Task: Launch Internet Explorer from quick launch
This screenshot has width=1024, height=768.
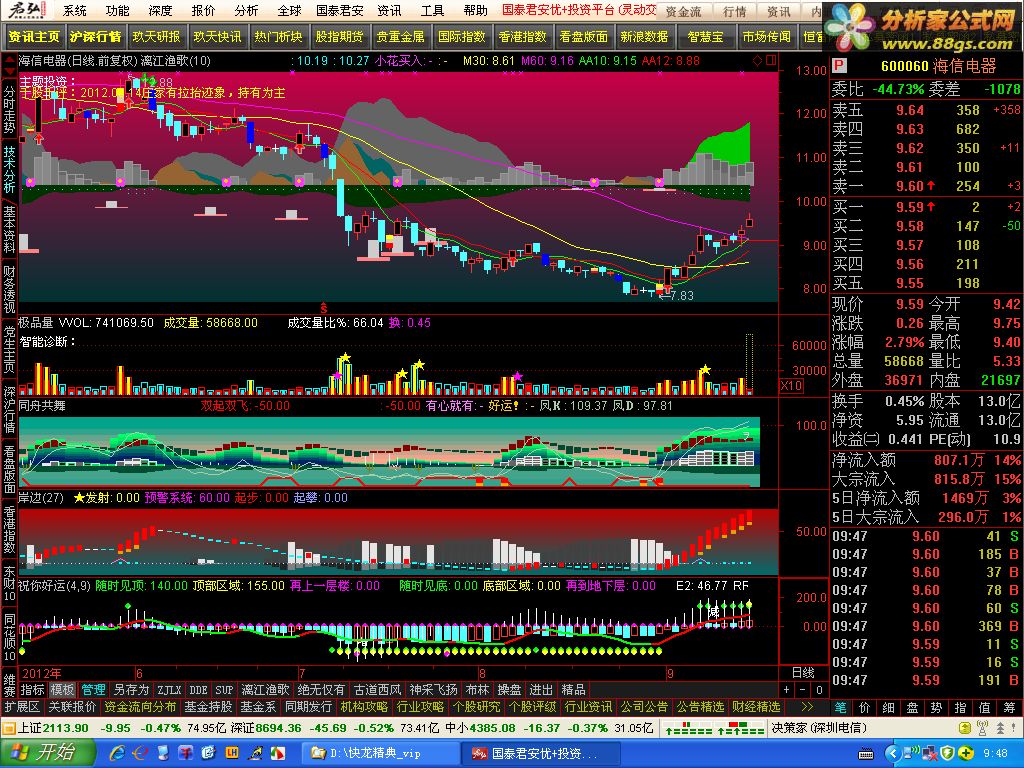Action: [x=118, y=753]
